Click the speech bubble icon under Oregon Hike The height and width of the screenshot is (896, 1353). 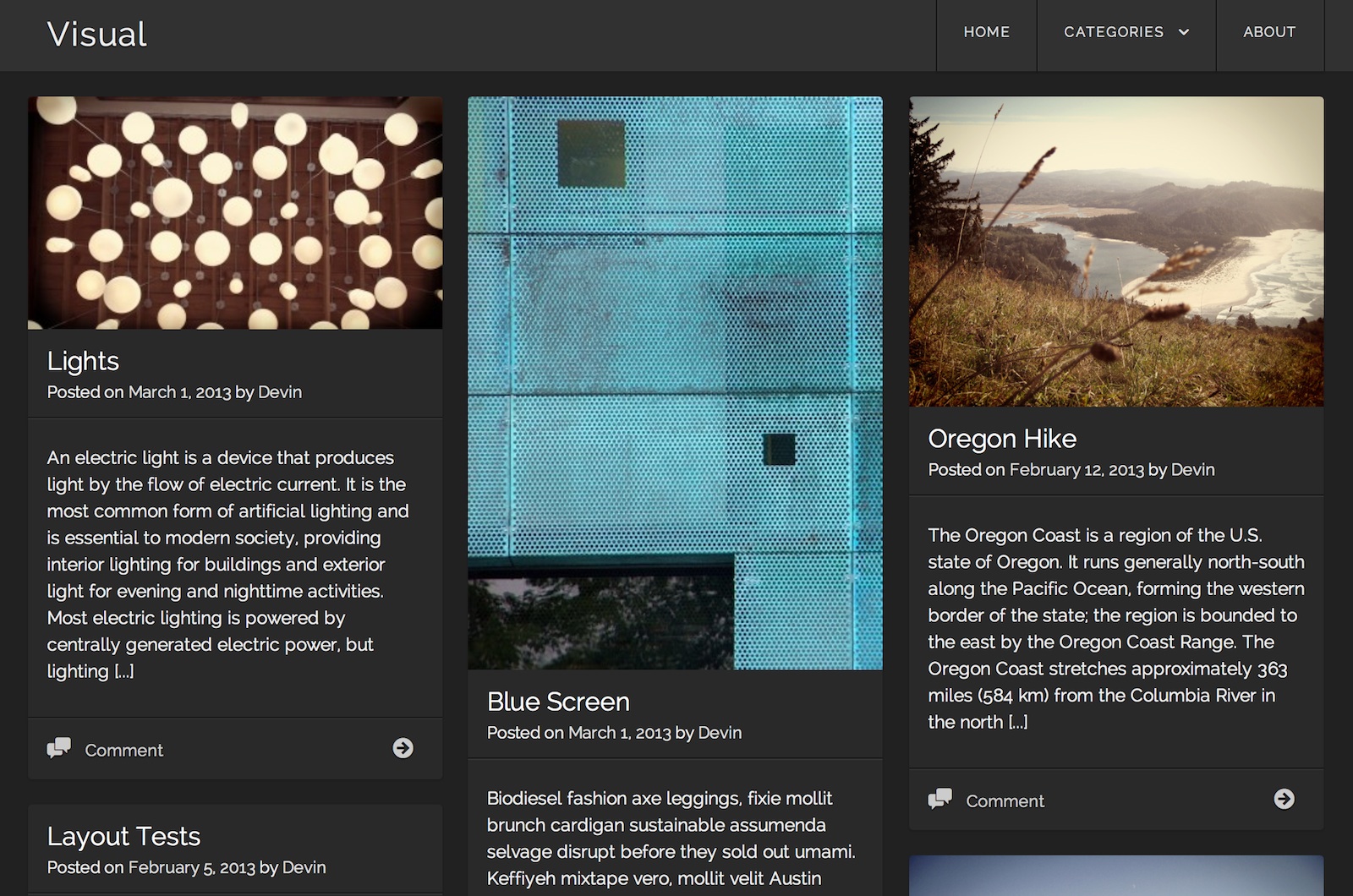pyautogui.click(x=939, y=799)
